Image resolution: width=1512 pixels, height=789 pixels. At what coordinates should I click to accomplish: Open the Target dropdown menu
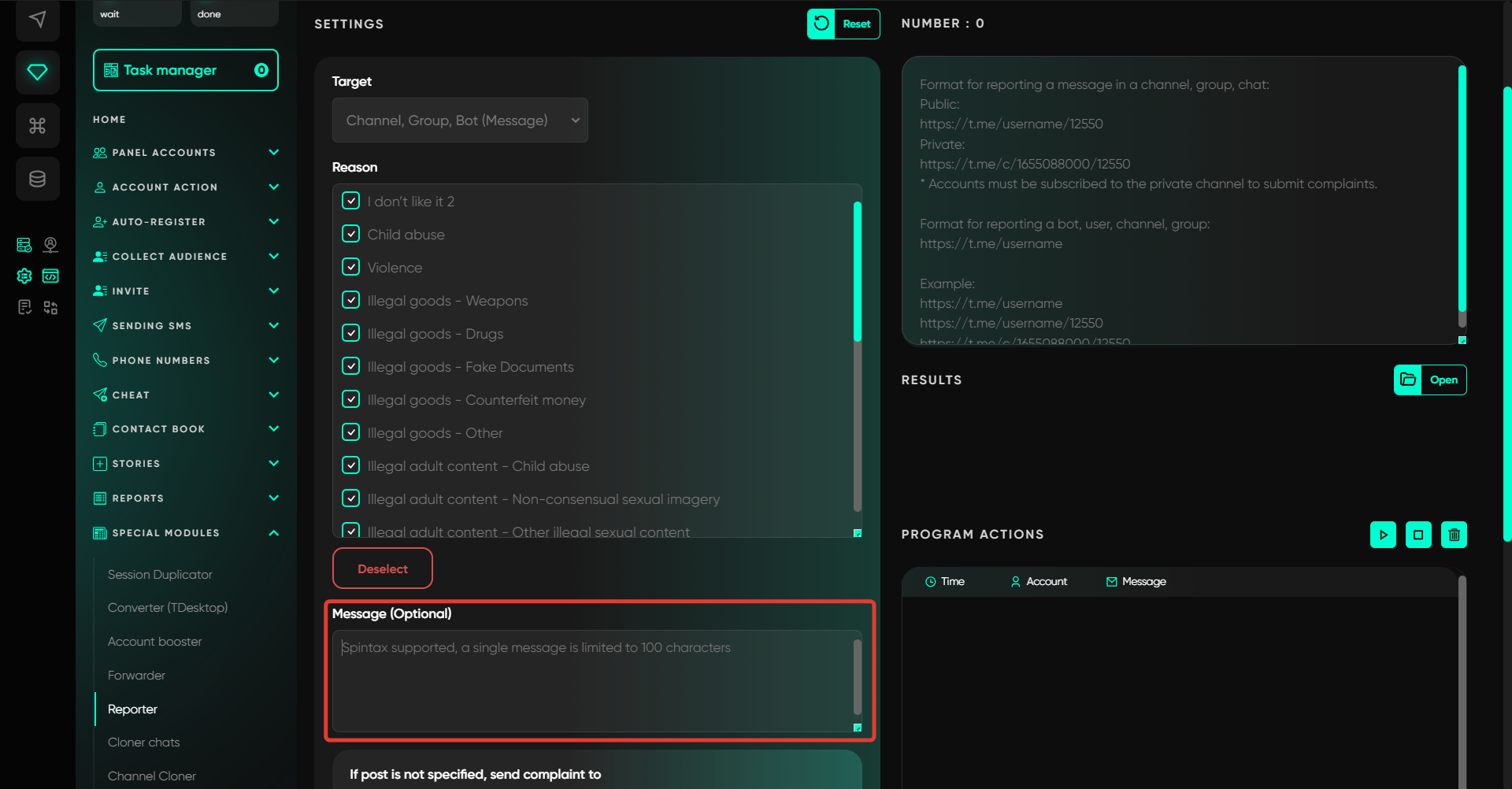[x=460, y=120]
